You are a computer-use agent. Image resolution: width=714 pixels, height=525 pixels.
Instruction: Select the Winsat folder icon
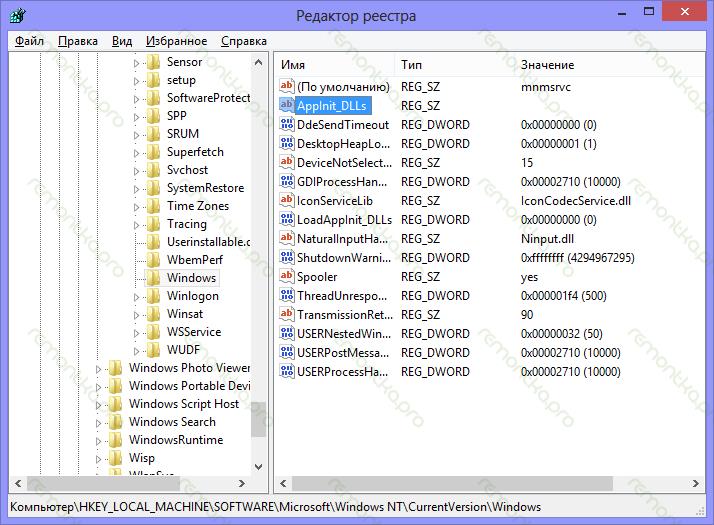(153, 314)
